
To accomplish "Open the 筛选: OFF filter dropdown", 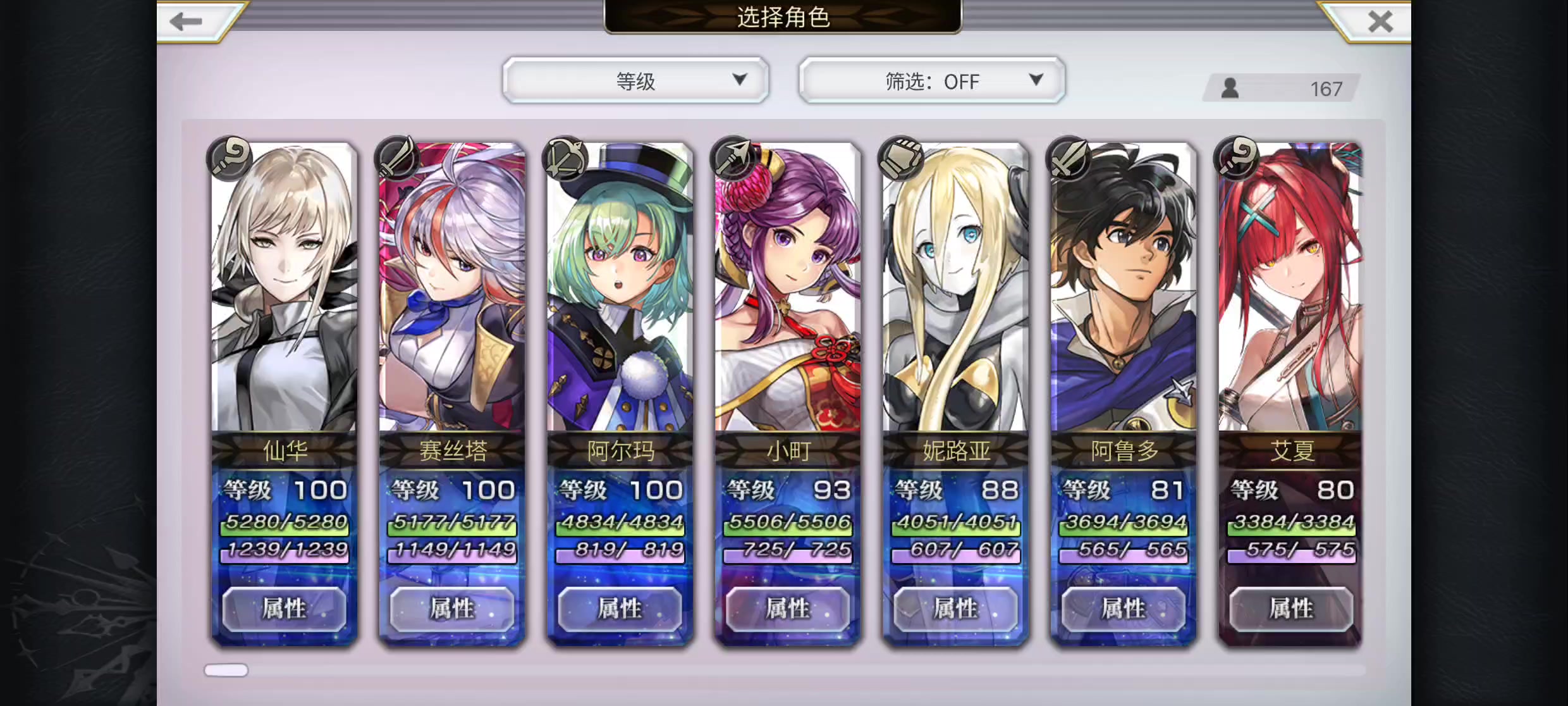I will (932, 80).
